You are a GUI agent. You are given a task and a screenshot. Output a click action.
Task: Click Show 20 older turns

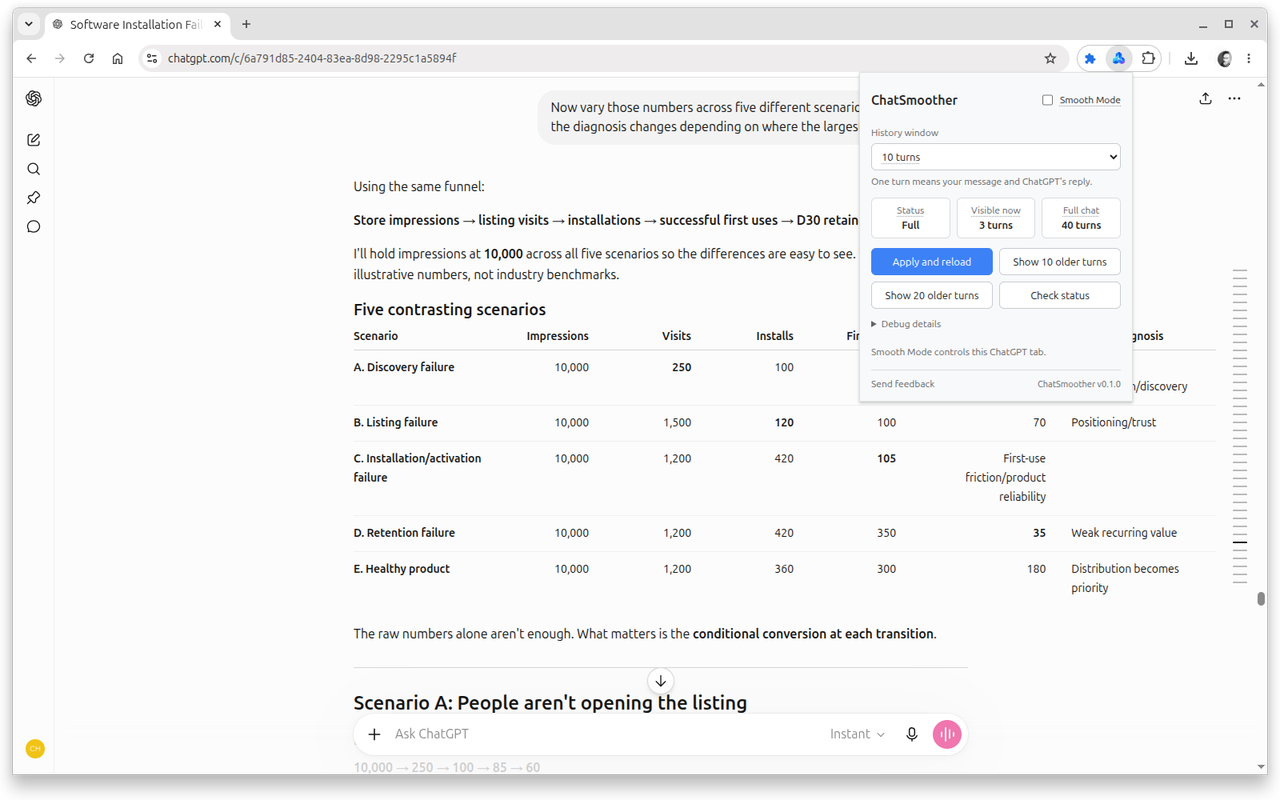coord(932,296)
